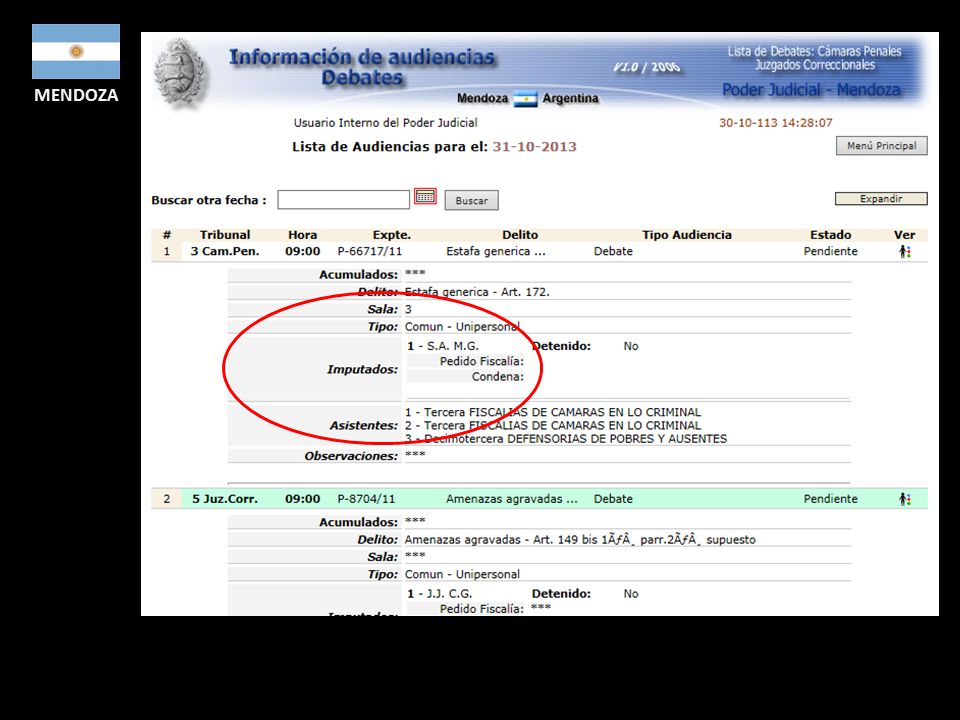Click the Buscar button

click(471, 200)
